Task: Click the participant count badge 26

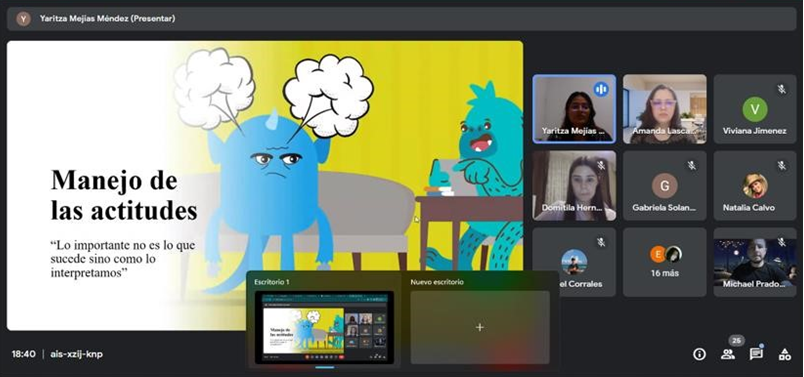Action: click(737, 341)
